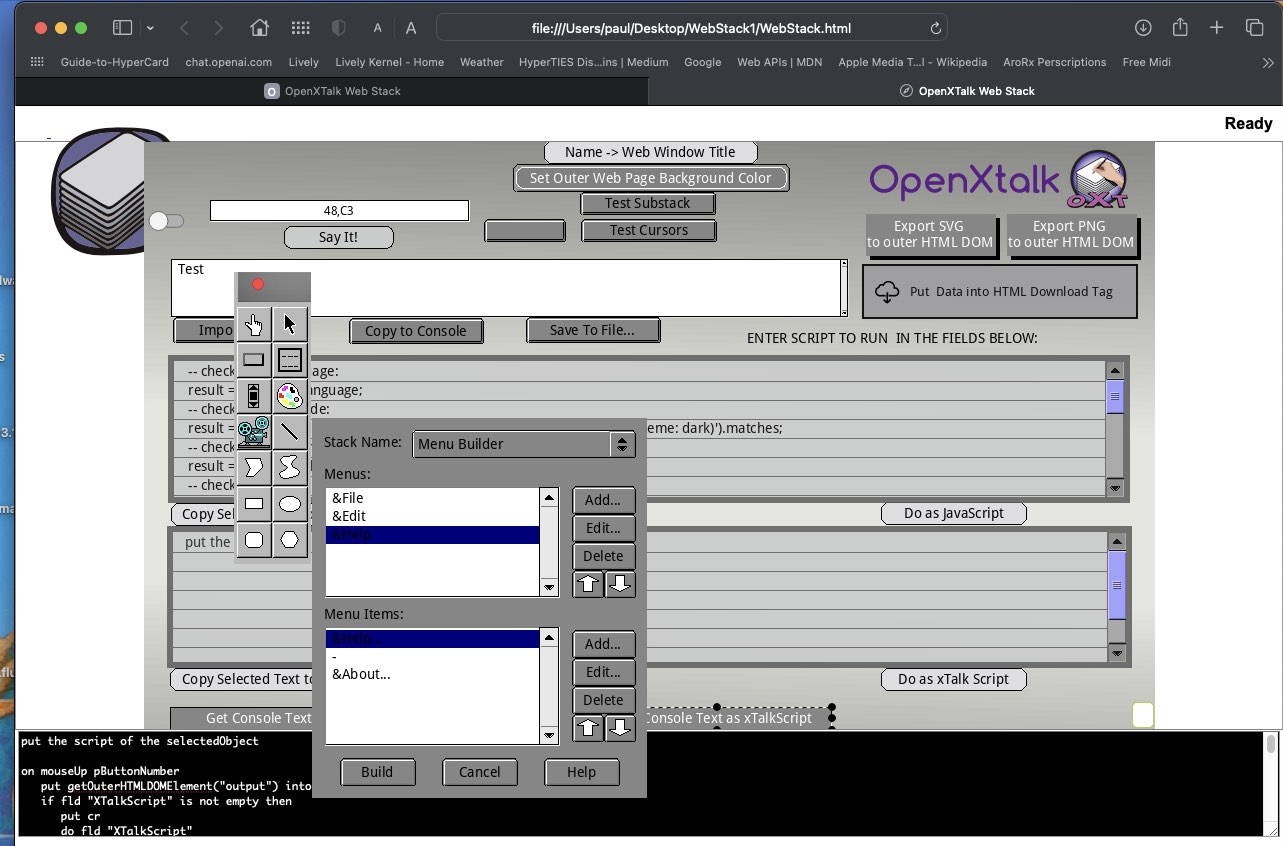Click the Do as JavaScript button
Screen dimensions: 1283x846
point(954,513)
